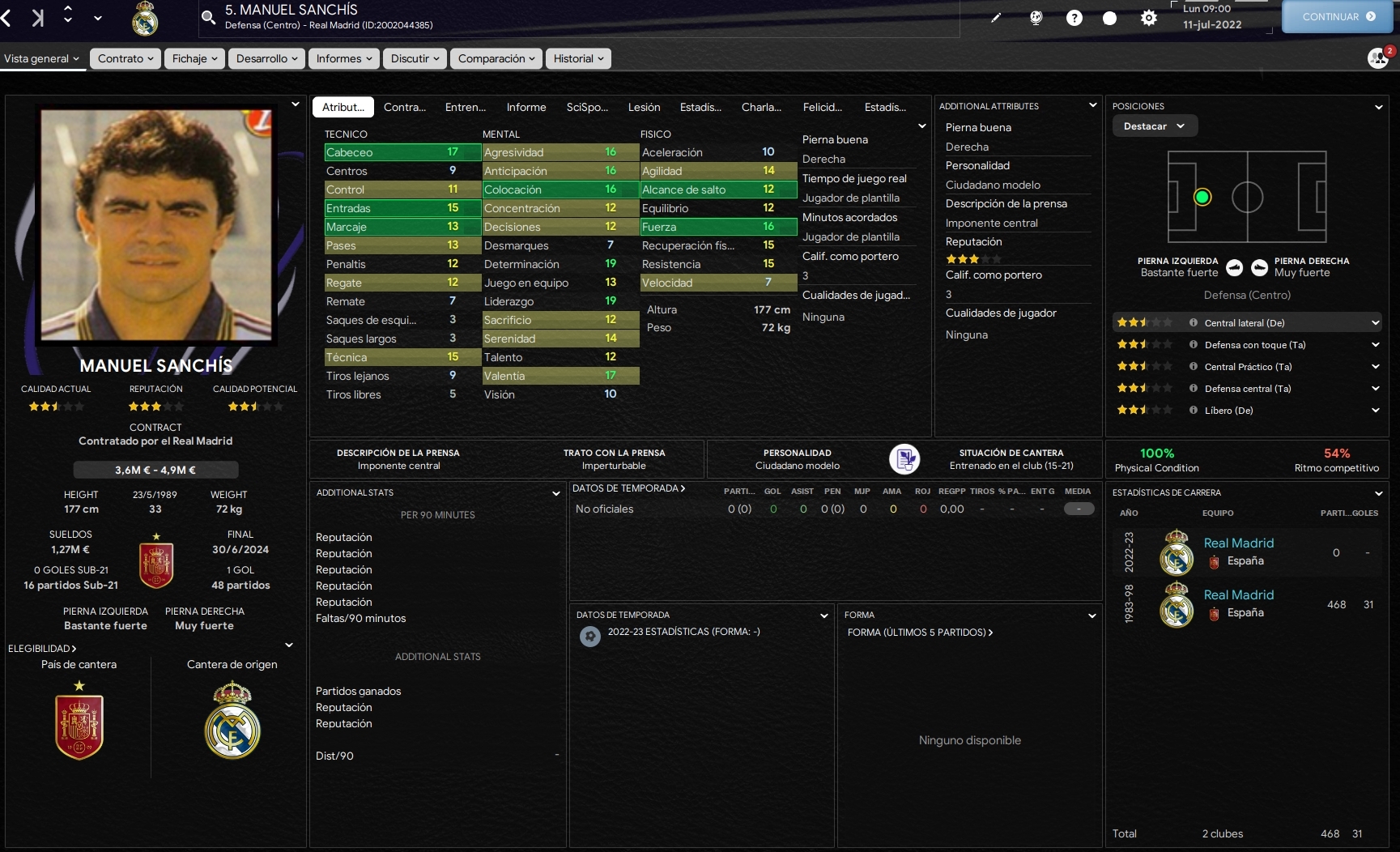Screen dimensions: 1400x852
Task: Open the history dropdown arrow beside navigation arrows
Action: click(x=98, y=18)
